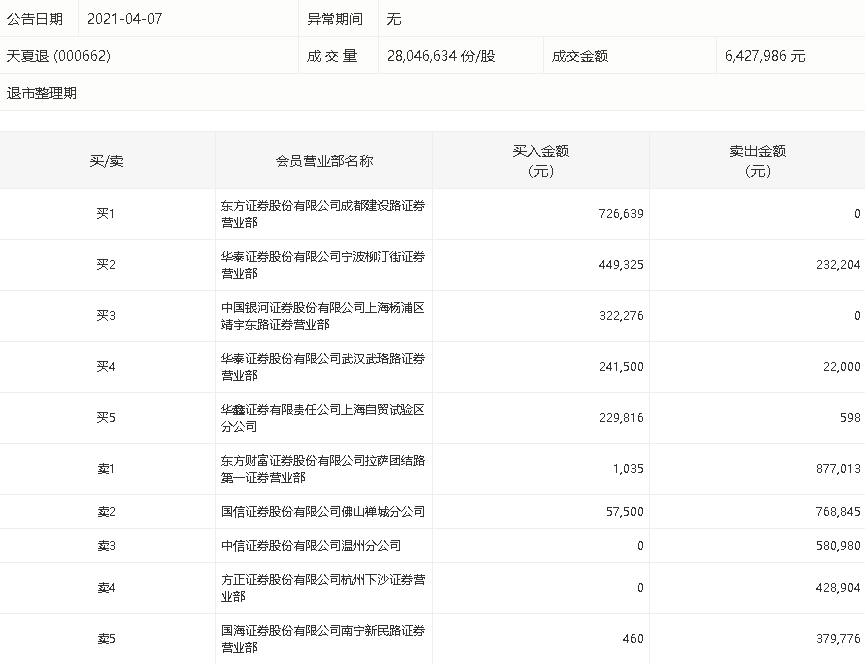Click buy amount 1,035

coord(628,469)
